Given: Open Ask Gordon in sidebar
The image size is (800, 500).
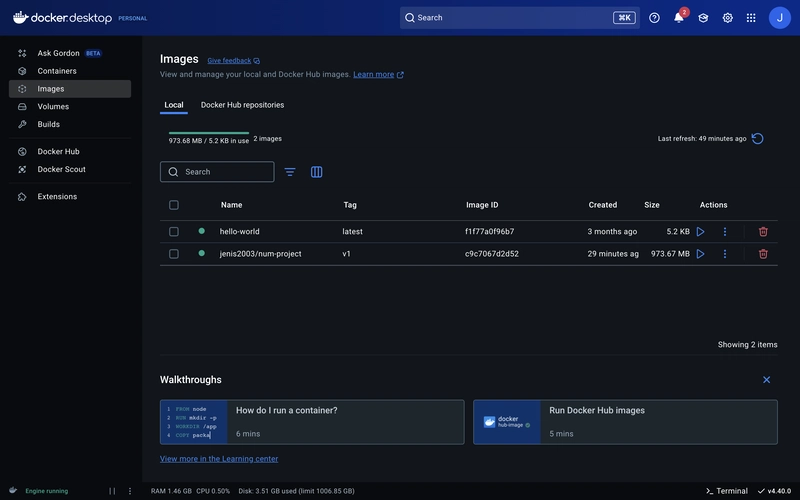Looking at the screenshot, I should [70, 53].
